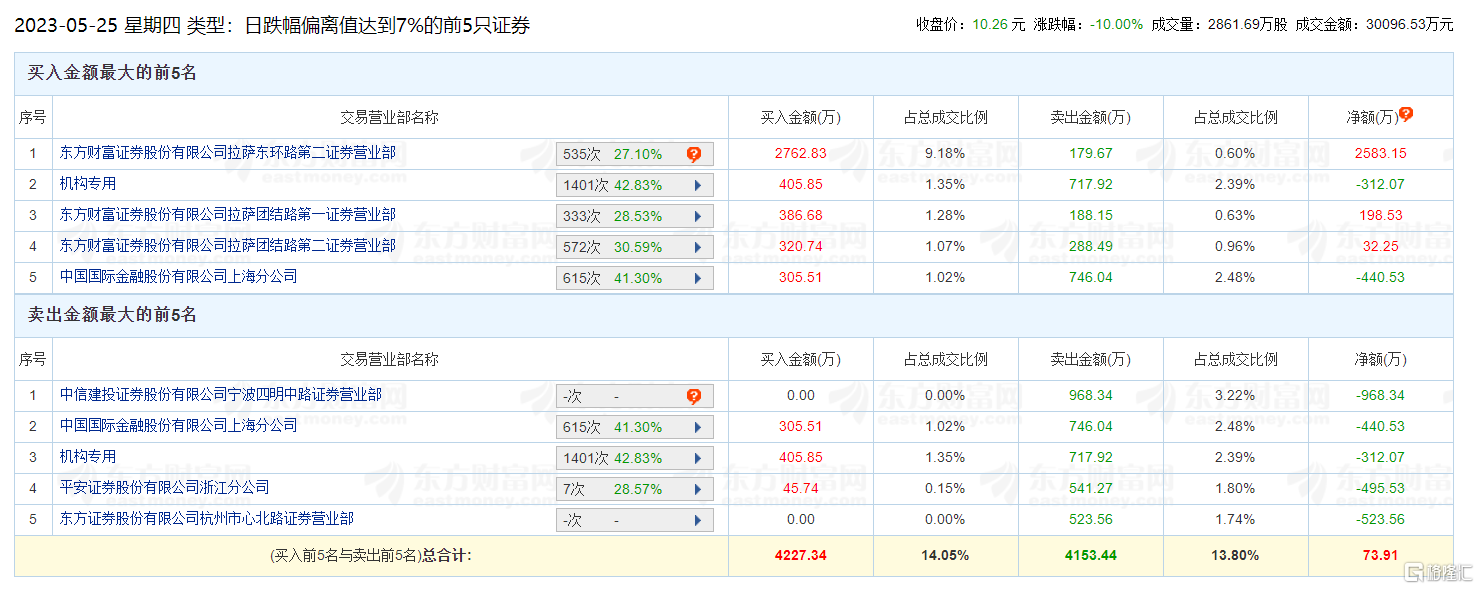Expand the 1401次 42.83% stats in the 卖出前5名 table
This screenshot has width=1479, height=589.
pos(697,458)
